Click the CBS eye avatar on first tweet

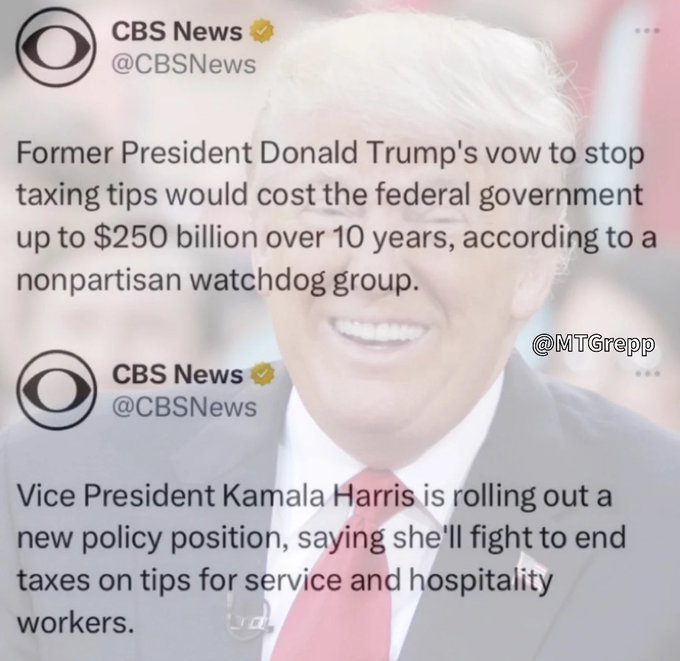pyautogui.click(x=56, y=47)
